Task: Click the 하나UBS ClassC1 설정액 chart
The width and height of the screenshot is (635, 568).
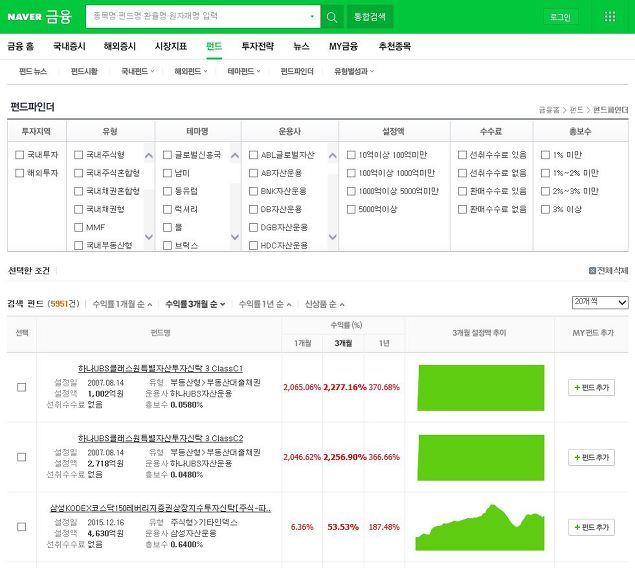Action: point(481,388)
